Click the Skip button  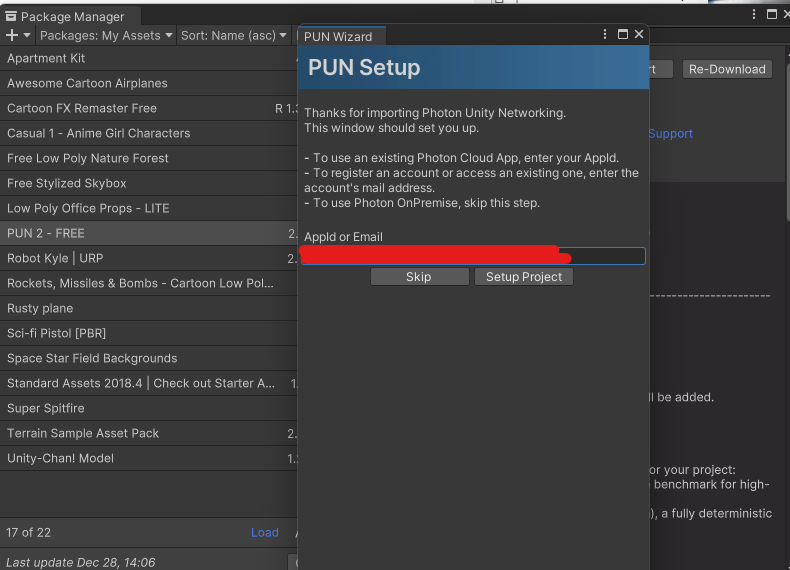[419, 277]
